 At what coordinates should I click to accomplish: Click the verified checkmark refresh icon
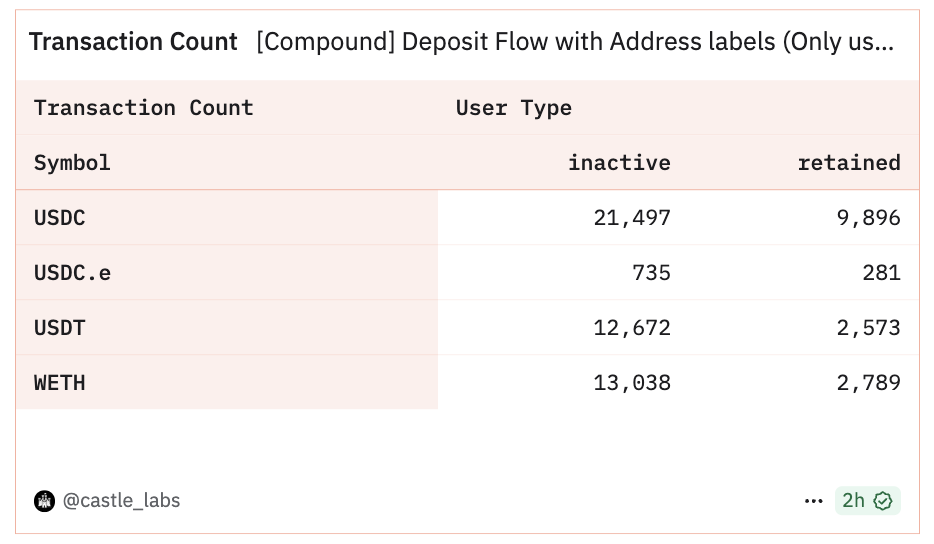click(x=883, y=501)
